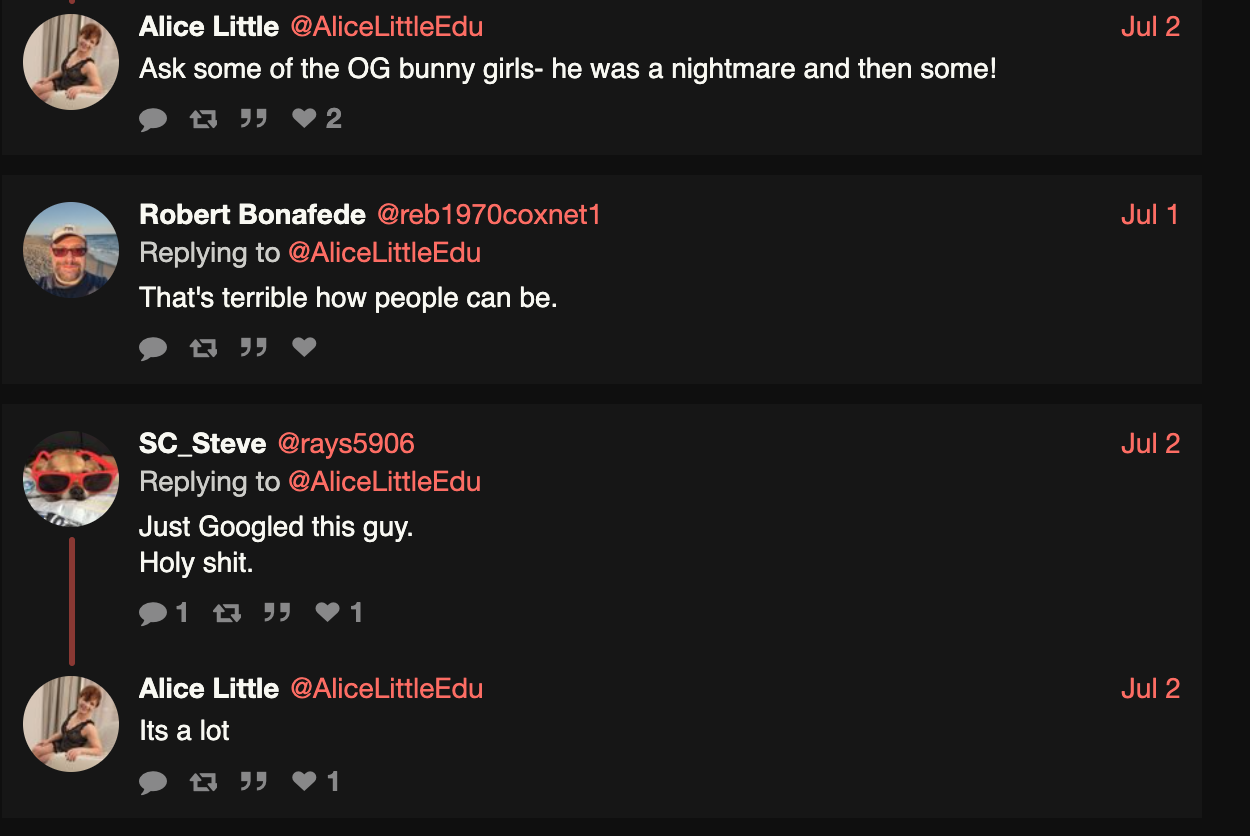
Task: Open @rays5906 profile handle
Action: click(x=345, y=443)
